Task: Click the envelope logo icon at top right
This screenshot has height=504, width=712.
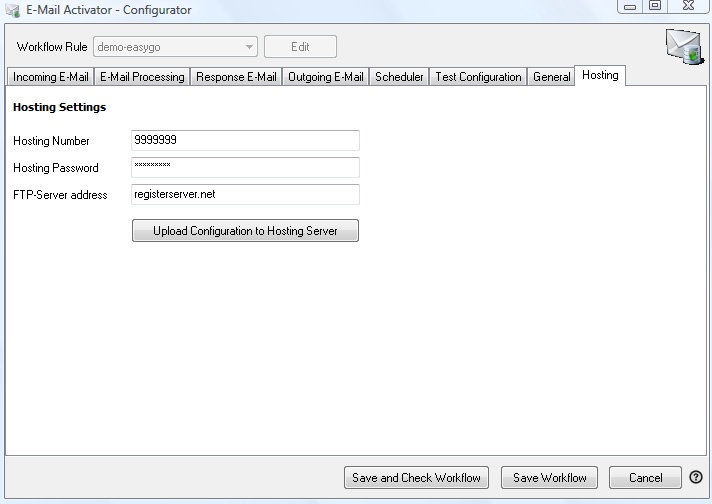Action: [684, 47]
